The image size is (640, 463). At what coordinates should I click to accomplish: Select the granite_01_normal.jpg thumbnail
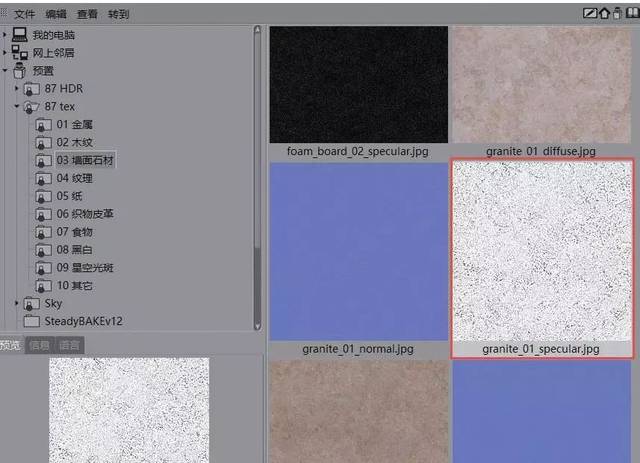pyautogui.click(x=358, y=260)
